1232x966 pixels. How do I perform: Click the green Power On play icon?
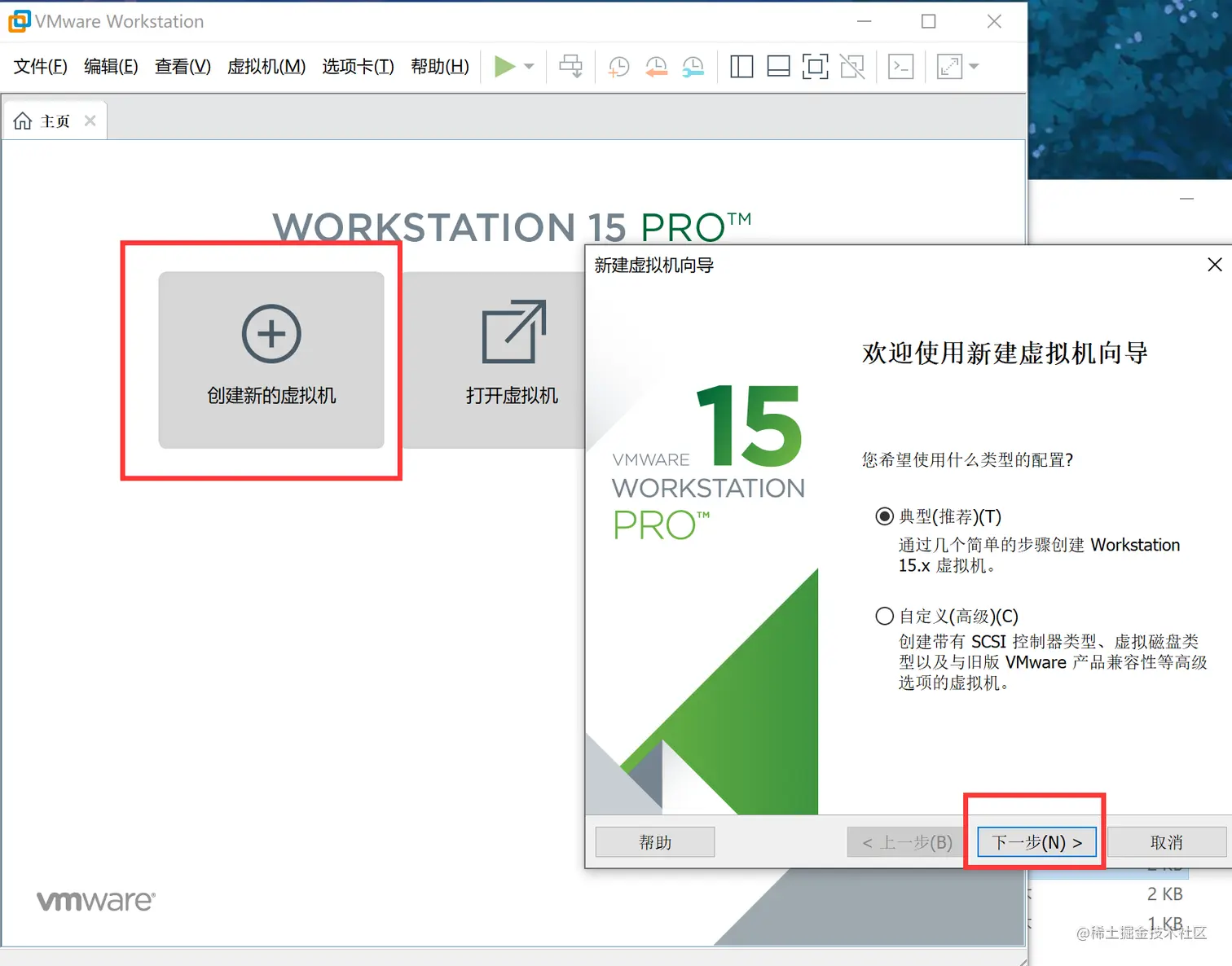pos(504,66)
